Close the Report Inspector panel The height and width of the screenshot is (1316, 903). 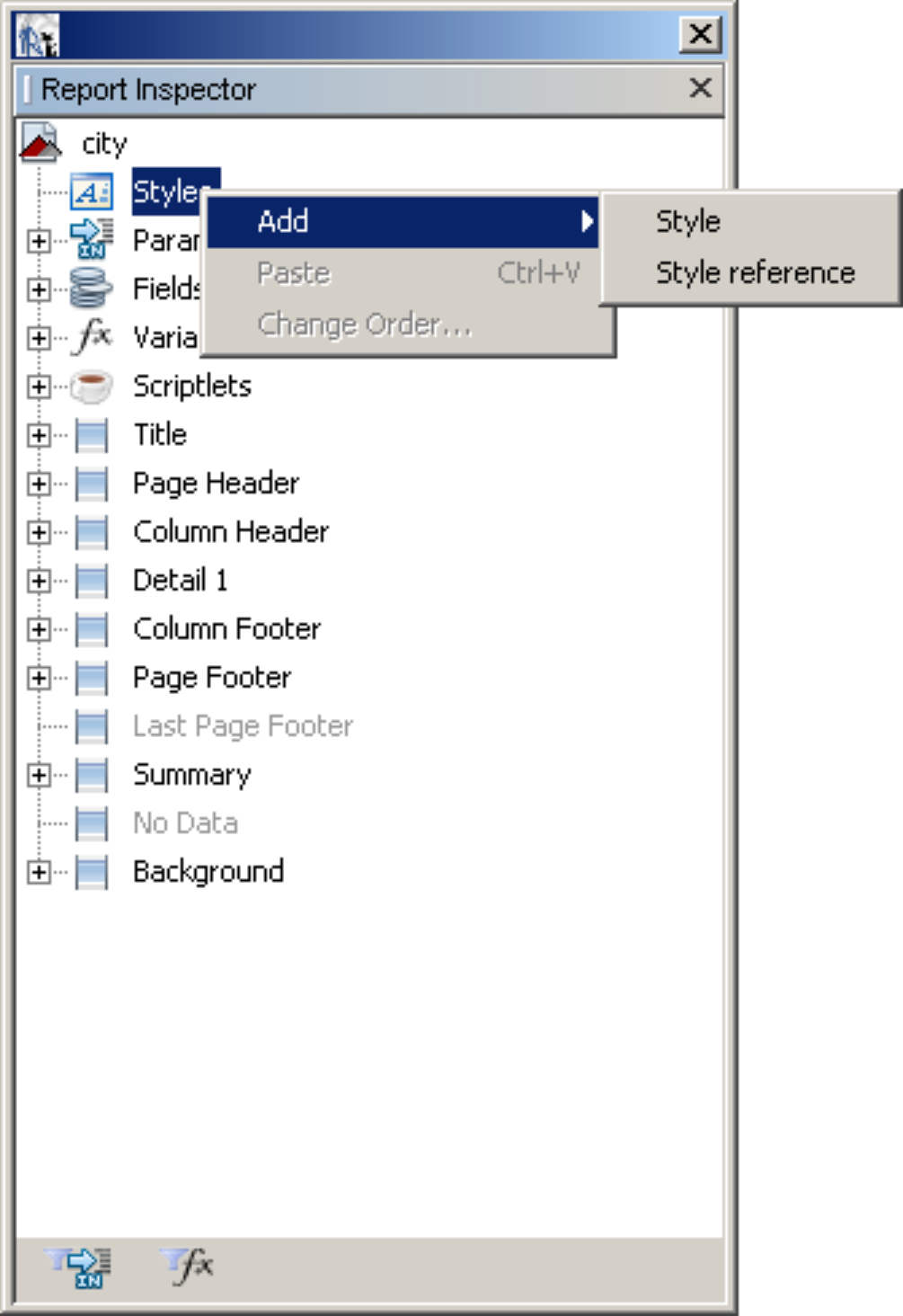click(x=700, y=88)
